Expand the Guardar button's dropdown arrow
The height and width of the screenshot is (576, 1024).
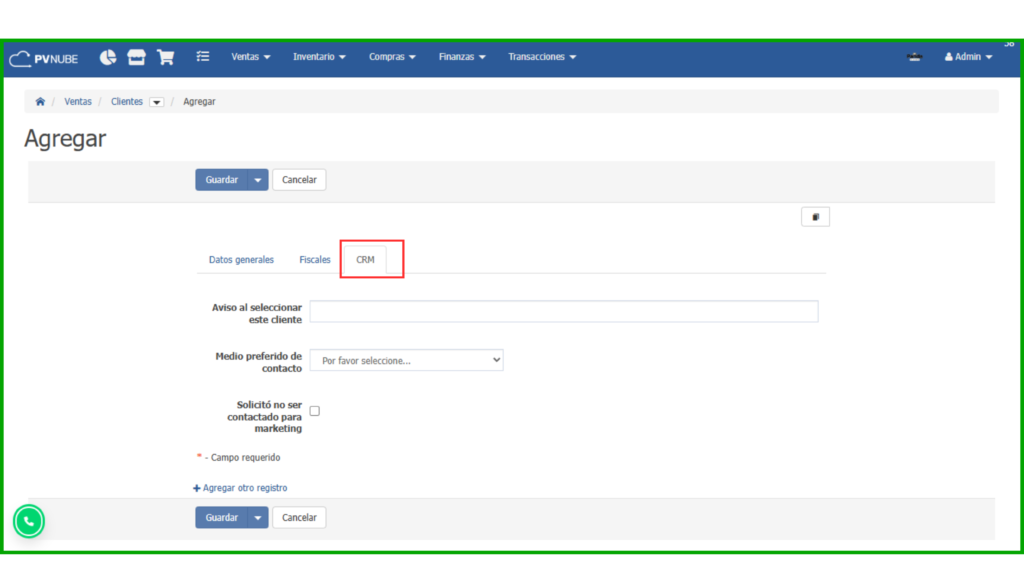pyautogui.click(x=258, y=179)
